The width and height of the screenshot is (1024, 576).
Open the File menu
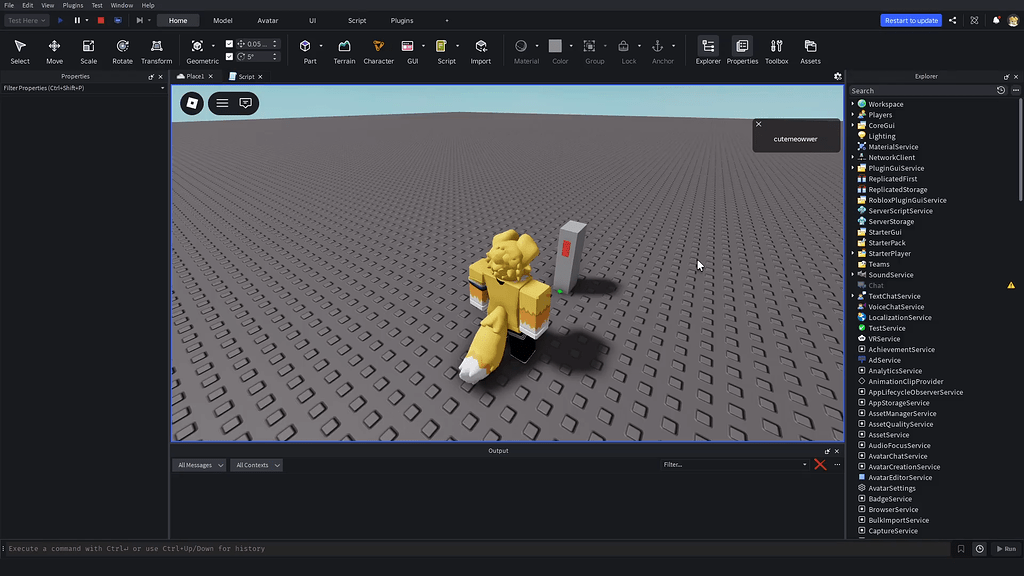pyautogui.click(x=9, y=5)
